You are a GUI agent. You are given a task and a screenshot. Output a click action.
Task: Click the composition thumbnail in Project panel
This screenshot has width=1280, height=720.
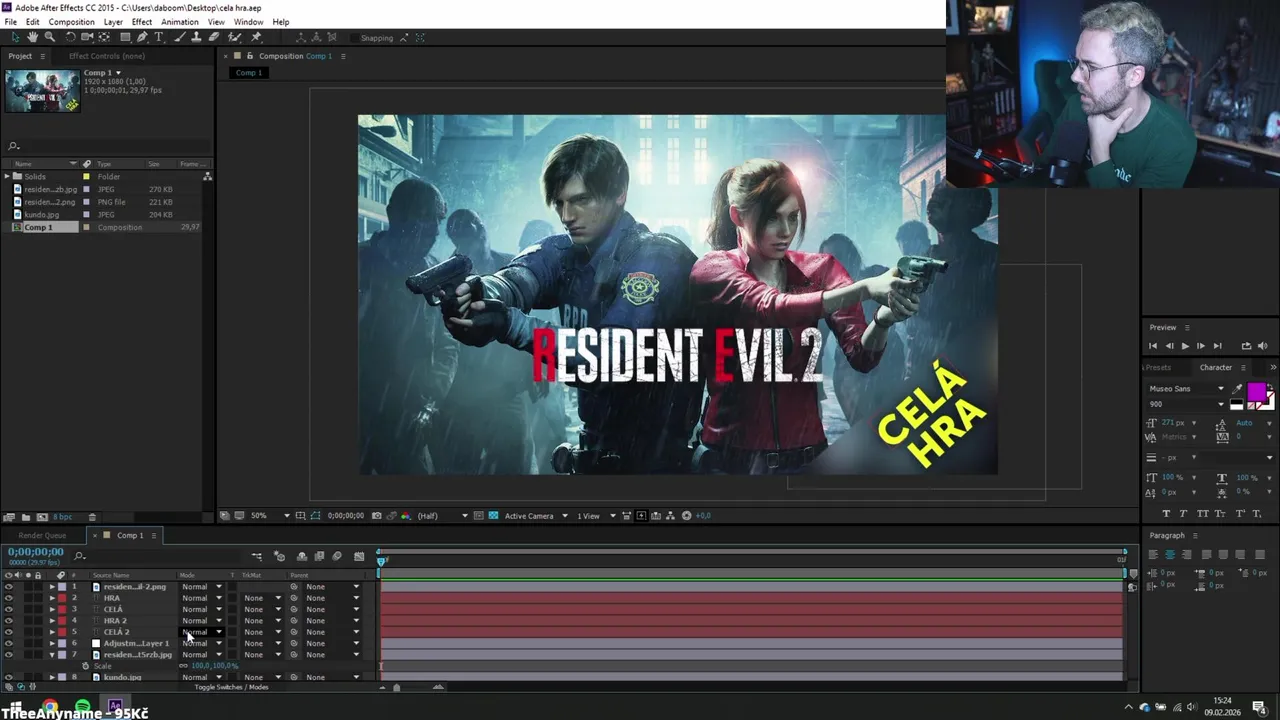42,90
